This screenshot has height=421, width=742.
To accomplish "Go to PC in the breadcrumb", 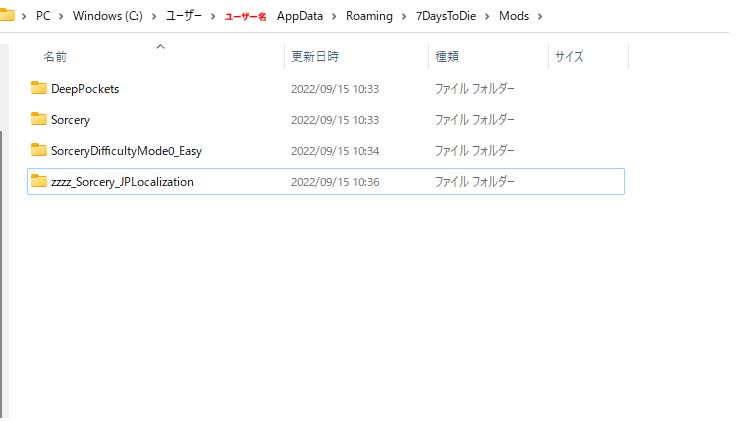I will [x=43, y=16].
